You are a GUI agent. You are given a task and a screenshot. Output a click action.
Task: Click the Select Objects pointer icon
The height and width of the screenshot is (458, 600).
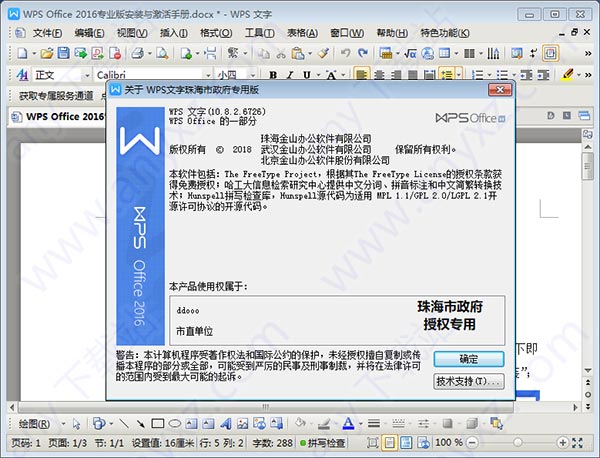(76, 424)
